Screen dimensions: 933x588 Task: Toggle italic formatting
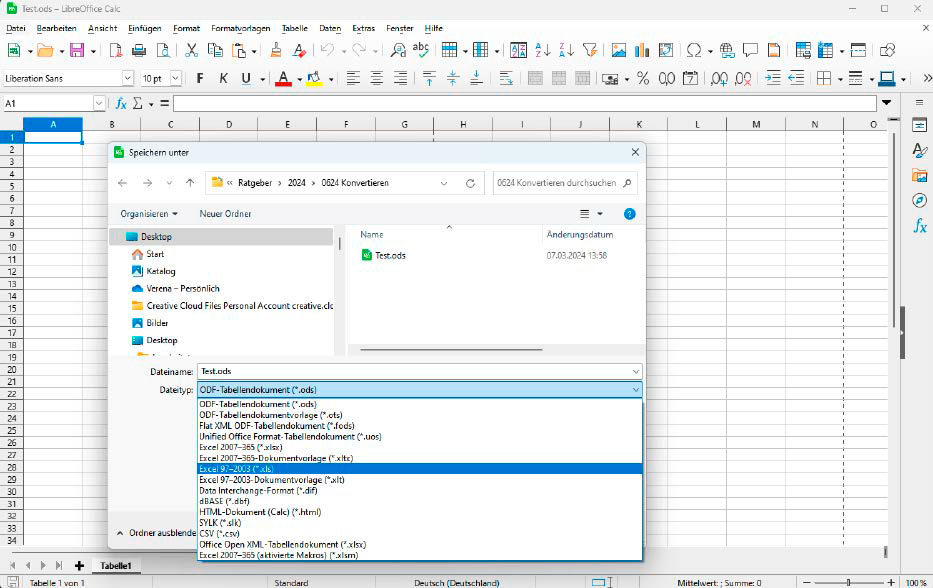click(223, 78)
